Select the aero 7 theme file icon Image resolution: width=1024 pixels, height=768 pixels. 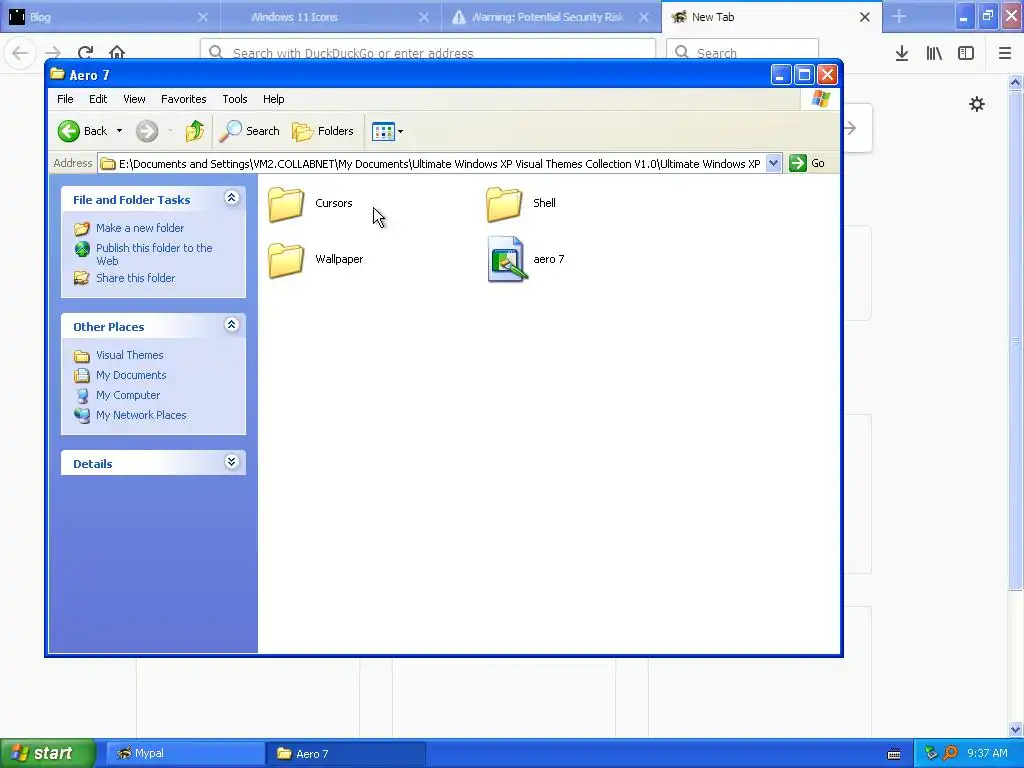point(507,259)
